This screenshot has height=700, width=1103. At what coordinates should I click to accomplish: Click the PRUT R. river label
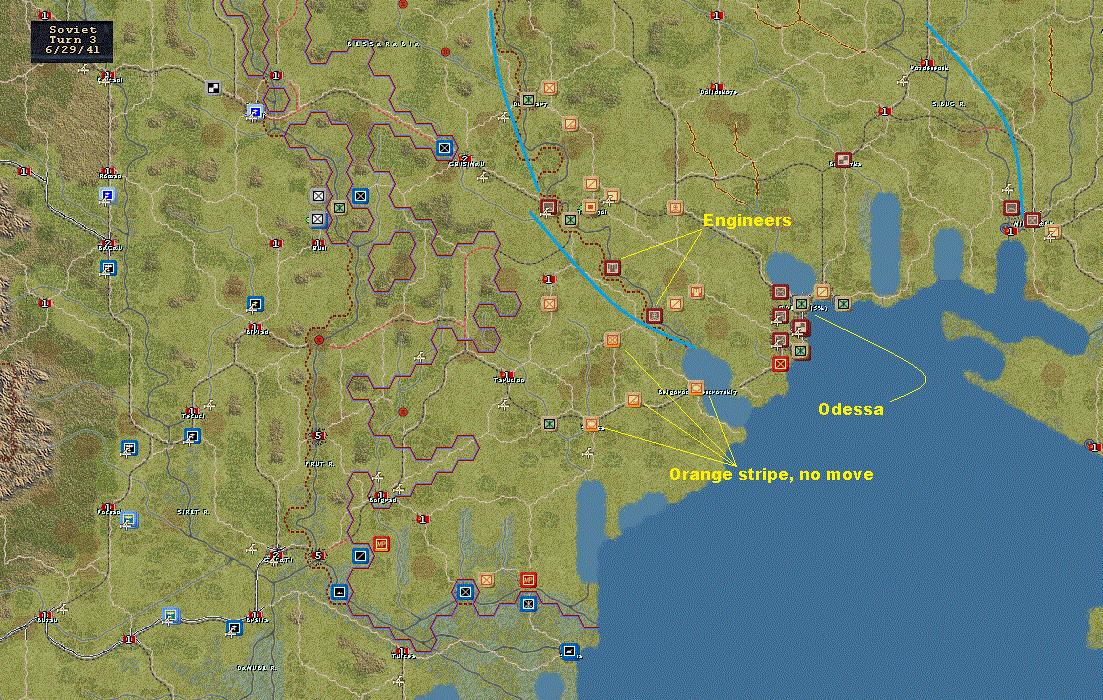[319, 464]
